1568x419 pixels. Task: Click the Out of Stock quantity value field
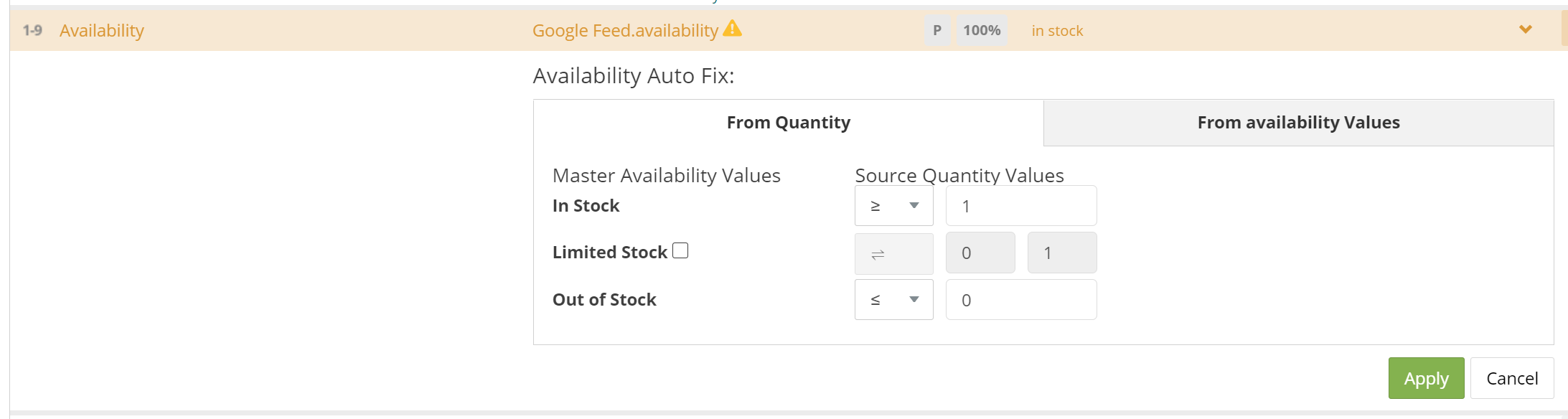(1021, 300)
